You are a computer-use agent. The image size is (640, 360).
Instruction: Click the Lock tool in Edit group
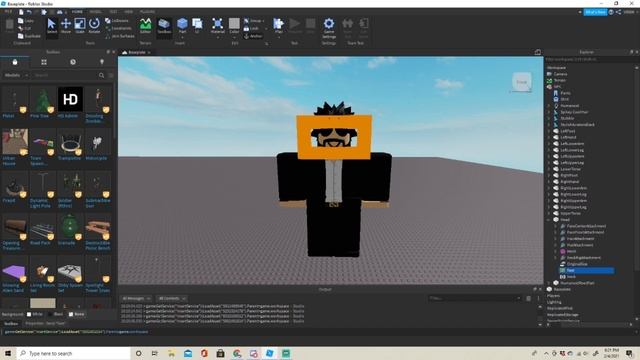pos(251,28)
